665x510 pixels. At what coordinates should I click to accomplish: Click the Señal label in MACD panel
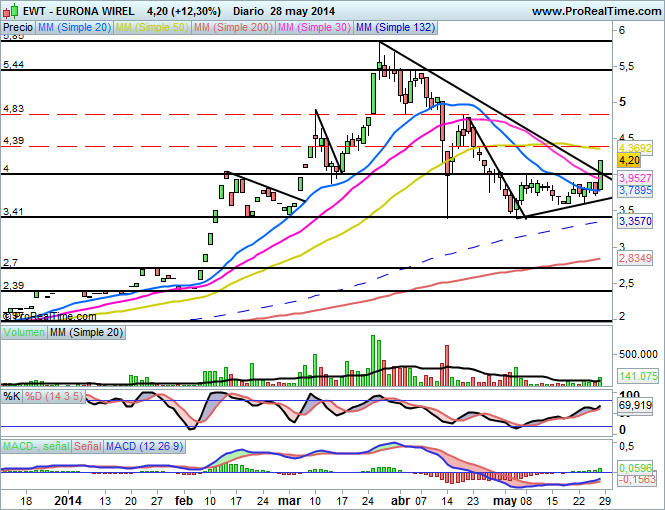point(87,446)
